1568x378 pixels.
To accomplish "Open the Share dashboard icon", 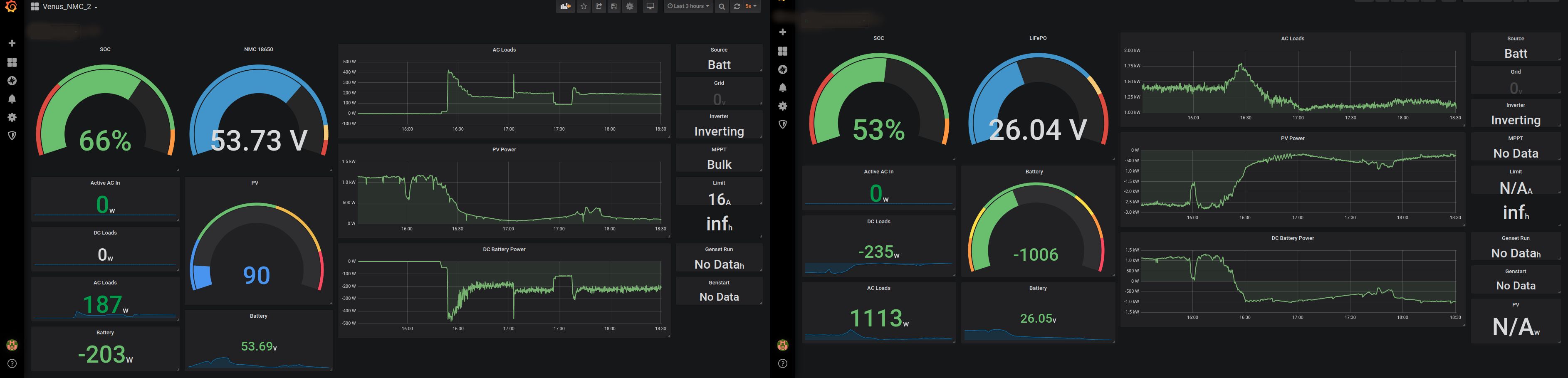I will tap(599, 7).
